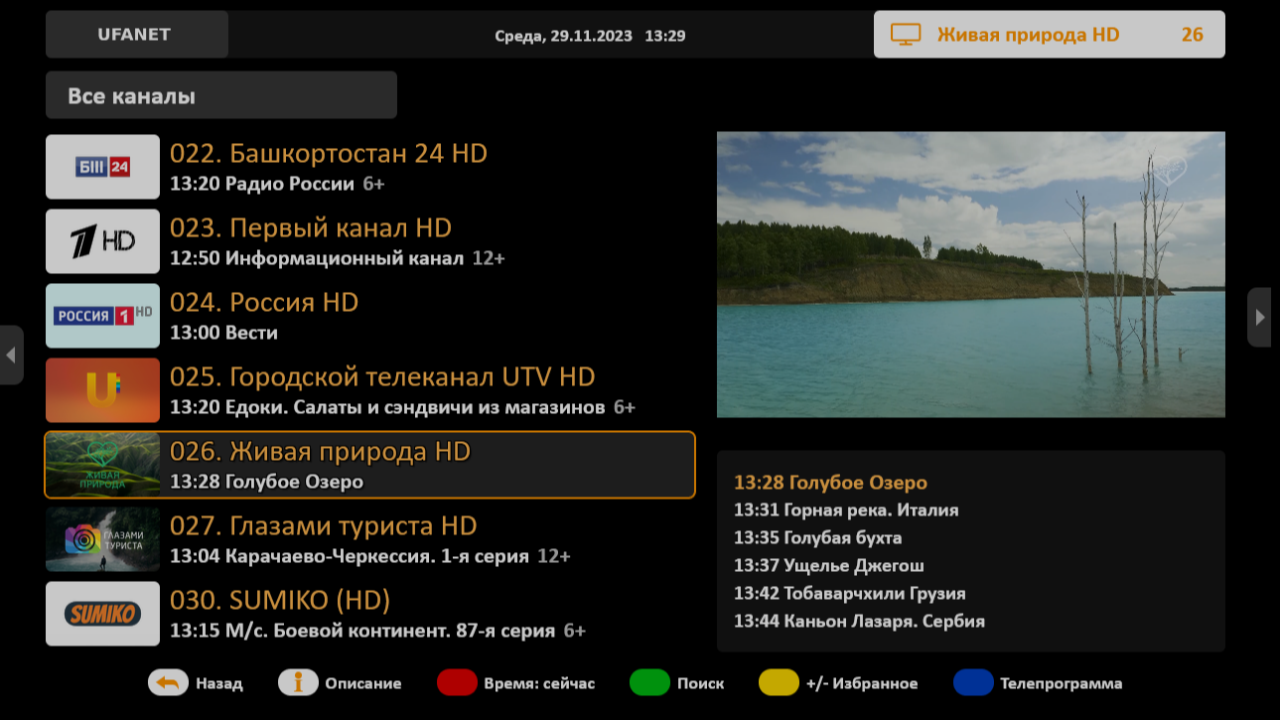
Task: Select channel 024. Россия HD
Action: [370, 316]
